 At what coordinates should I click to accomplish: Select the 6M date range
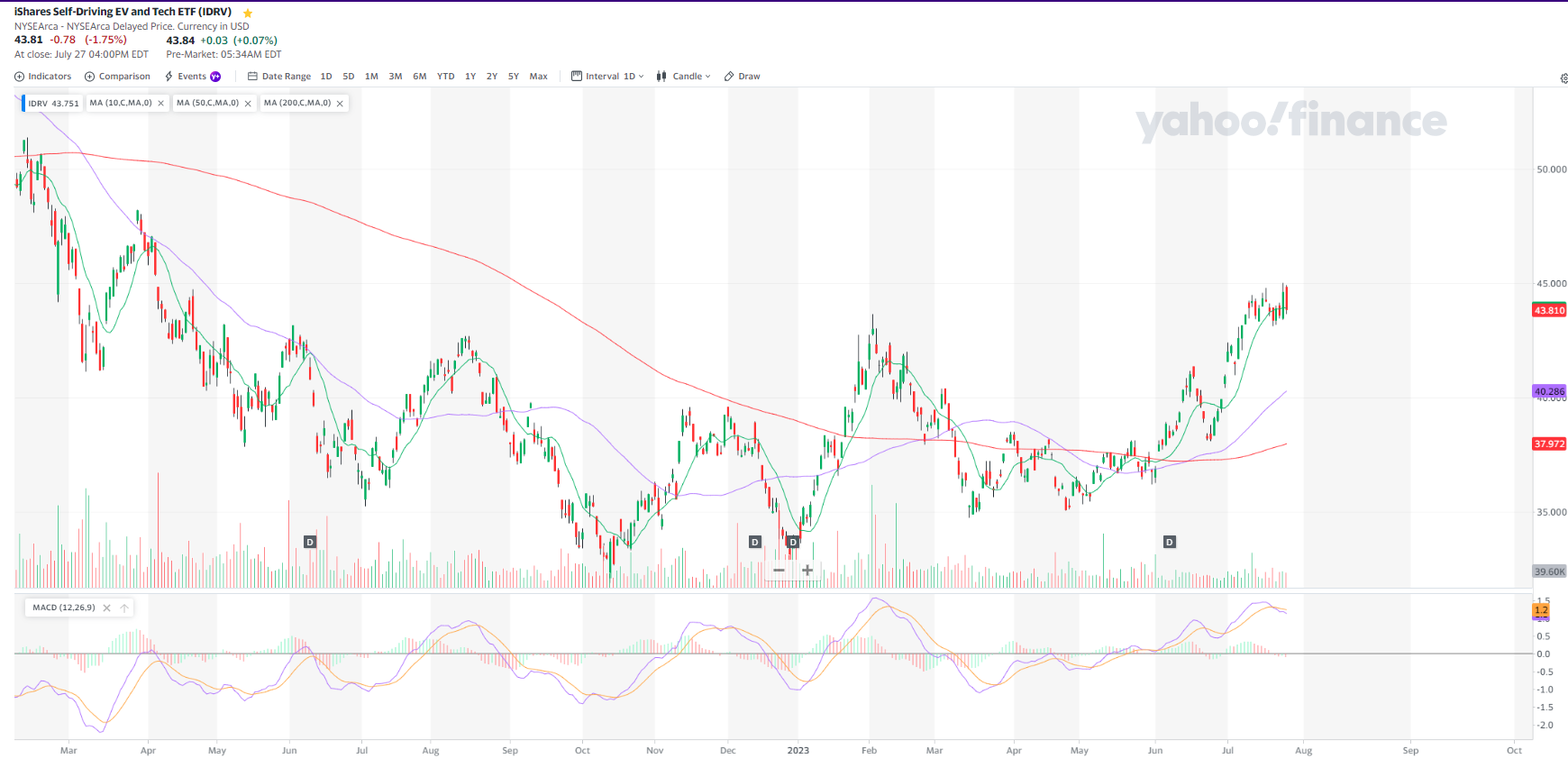coord(420,77)
